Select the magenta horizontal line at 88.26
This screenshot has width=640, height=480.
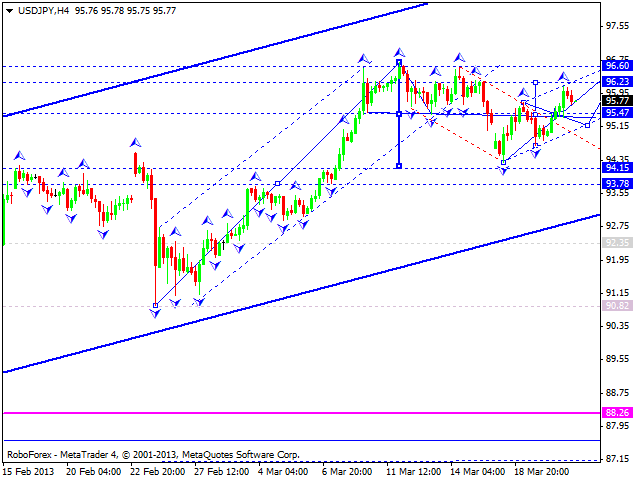[x=300, y=412]
